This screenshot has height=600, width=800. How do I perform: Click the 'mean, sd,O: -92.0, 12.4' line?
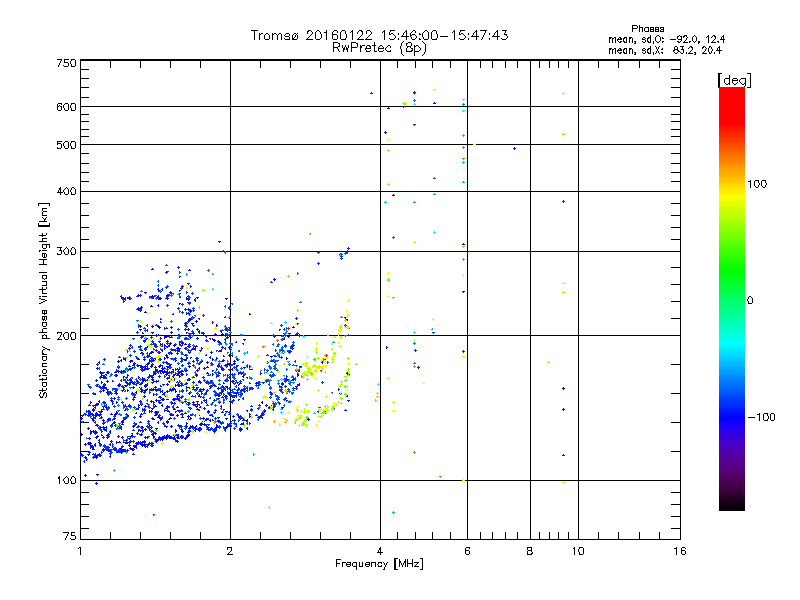click(x=666, y=39)
